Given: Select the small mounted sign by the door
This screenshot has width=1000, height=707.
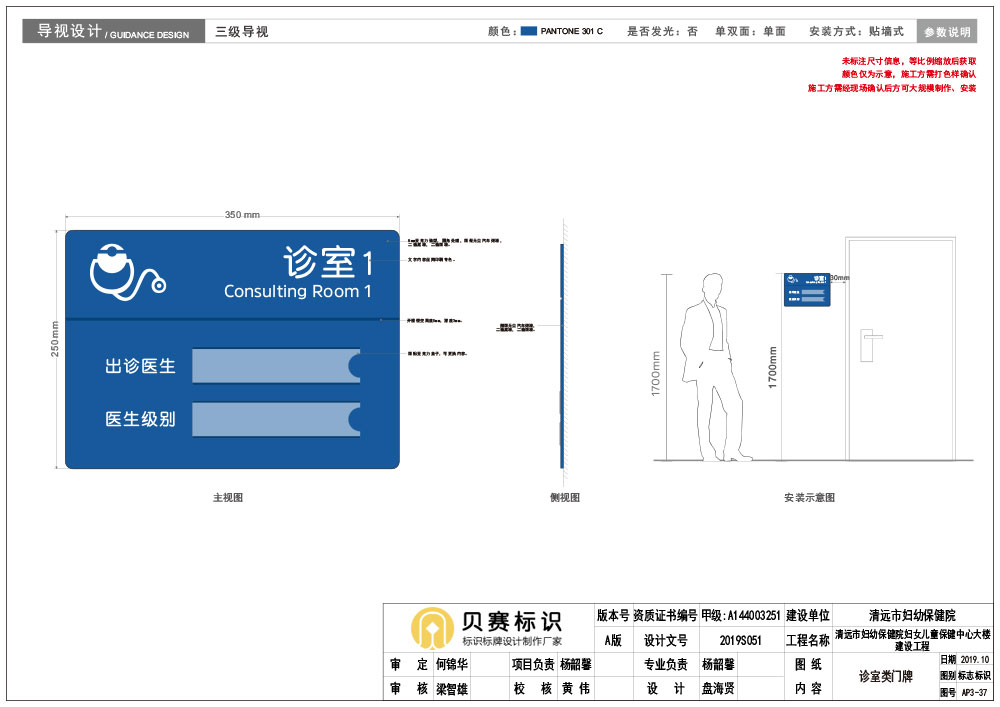Looking at the screenshot, I should click(x=807, y=288).
